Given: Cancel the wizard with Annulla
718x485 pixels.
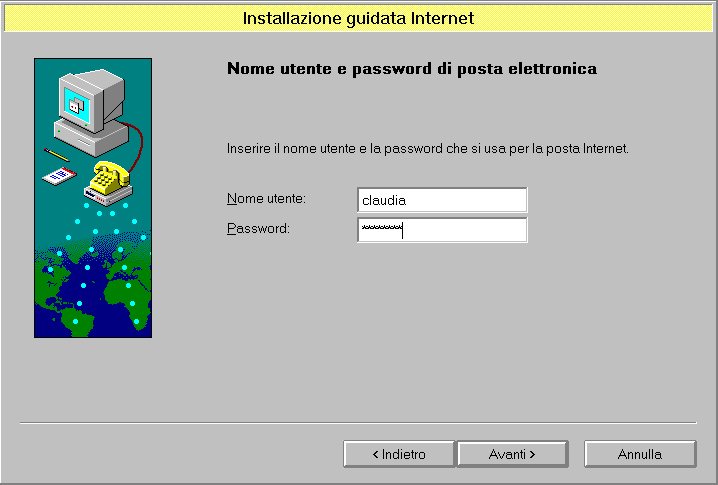Looking at the screenshot, I should click(639, 454).
